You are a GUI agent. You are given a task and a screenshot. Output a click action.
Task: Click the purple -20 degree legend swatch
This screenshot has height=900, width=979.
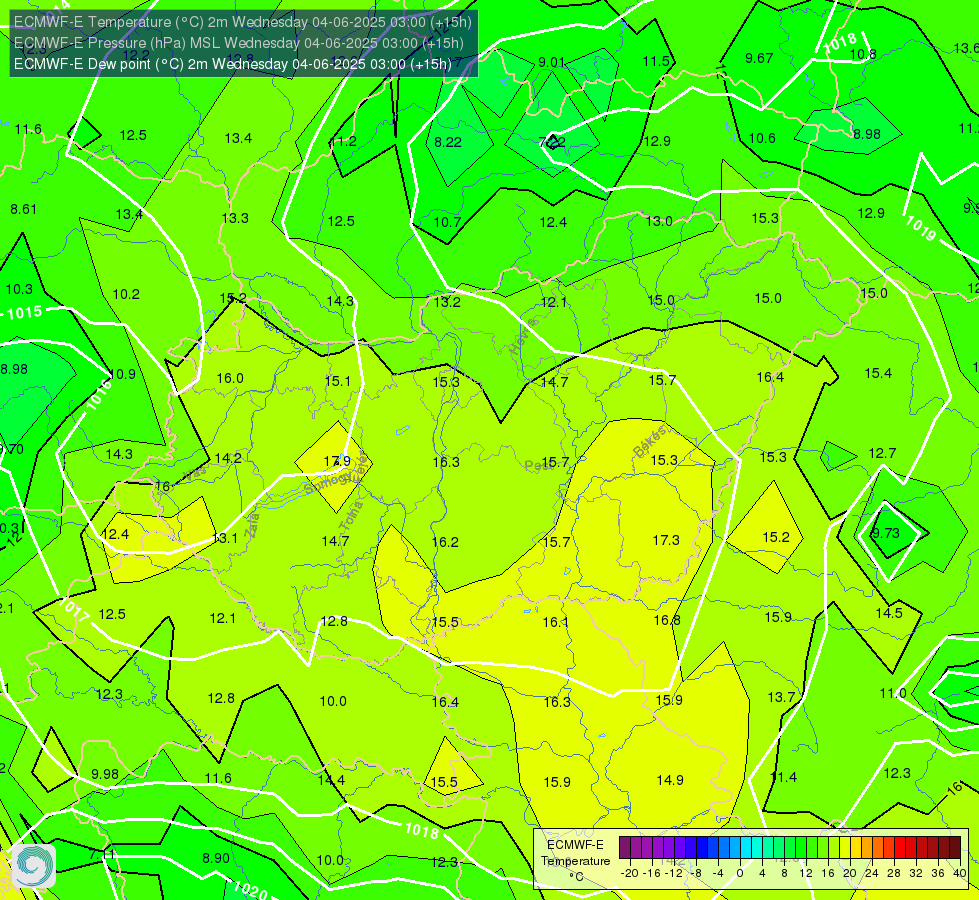[625, 848]
